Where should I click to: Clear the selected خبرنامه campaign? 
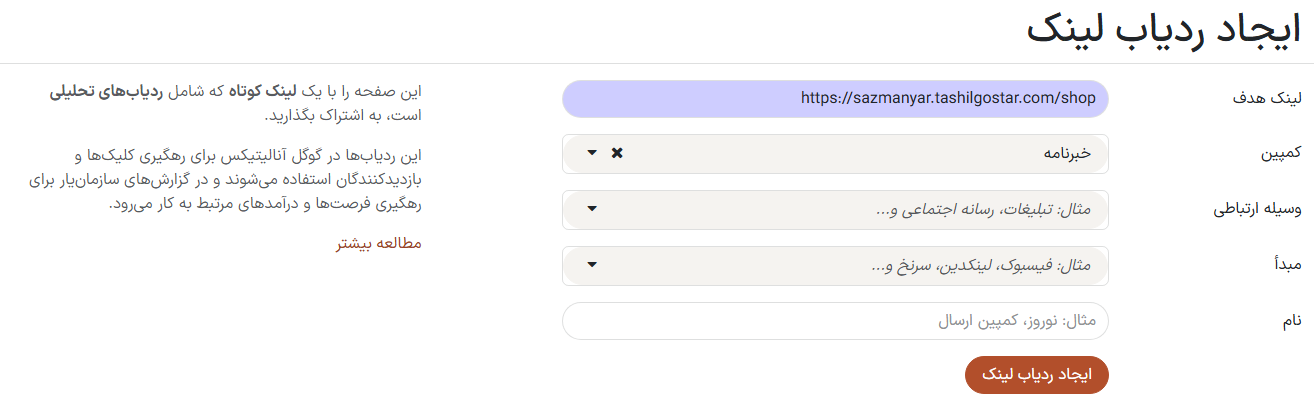pyautogui.click(x=617, y=153)
